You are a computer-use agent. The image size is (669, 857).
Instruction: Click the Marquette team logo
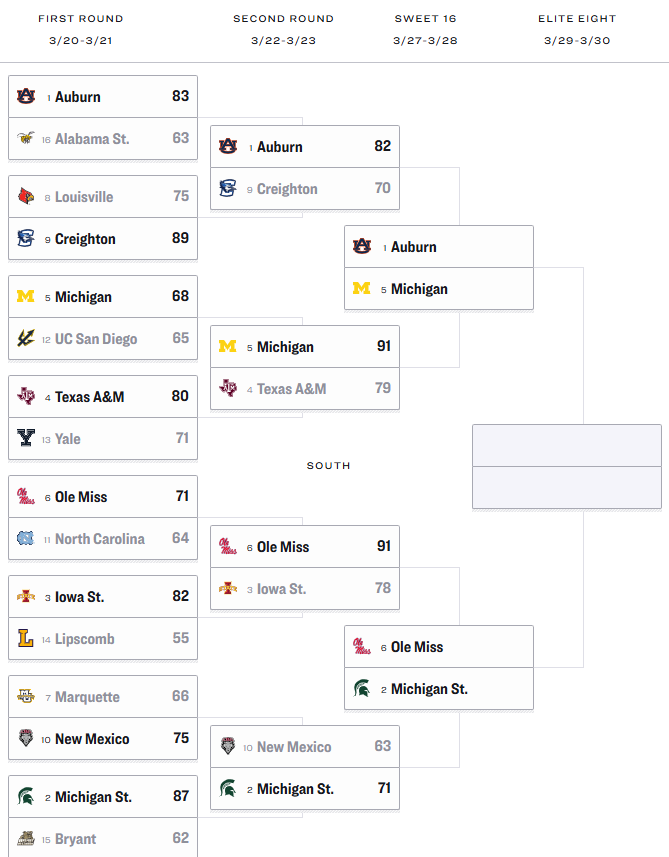tap(26, 697)
